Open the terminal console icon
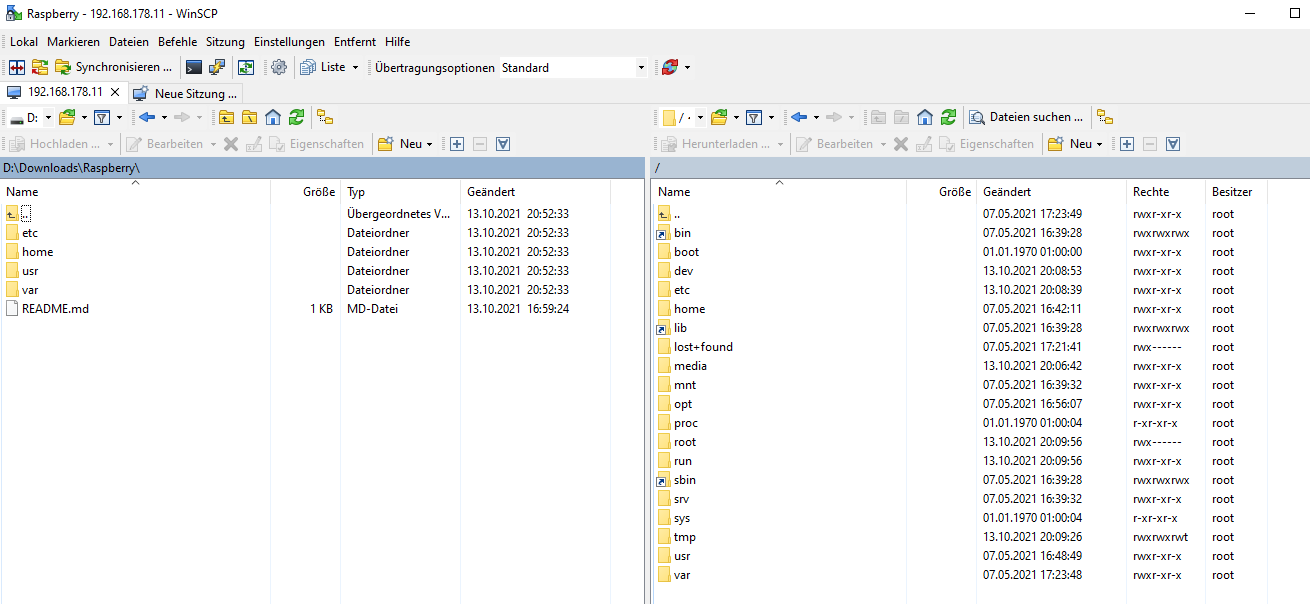1310x604 pixels. click(194, 67)
